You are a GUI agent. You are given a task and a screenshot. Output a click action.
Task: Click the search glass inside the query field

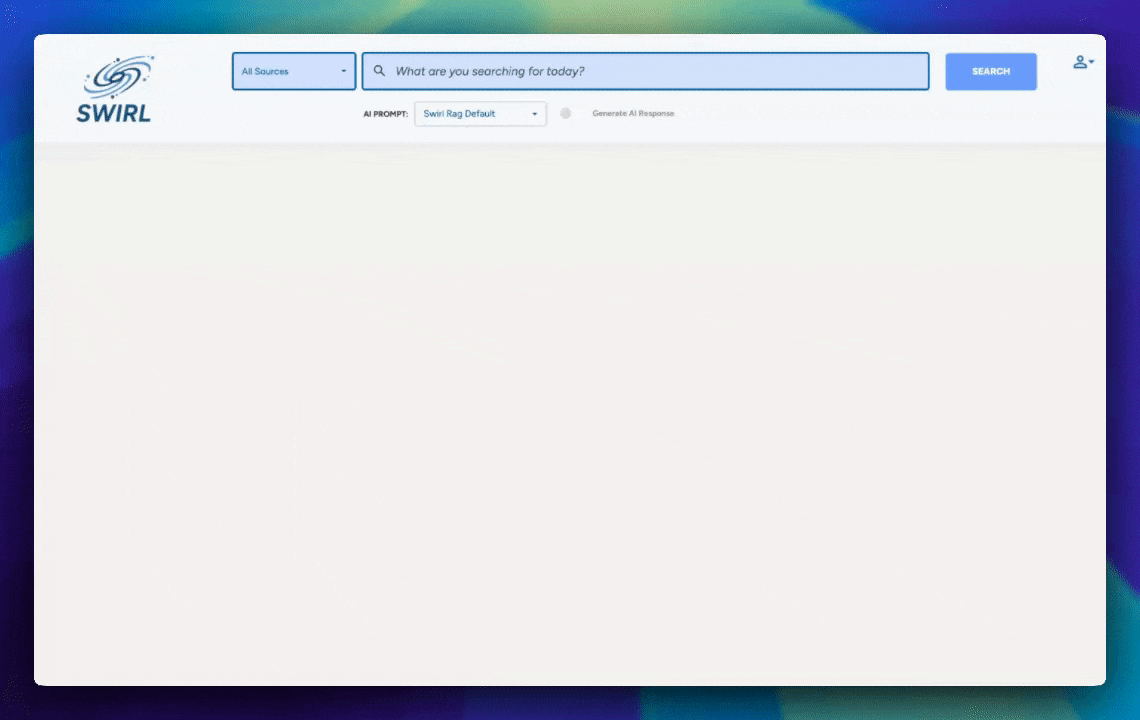click(379, 71)
